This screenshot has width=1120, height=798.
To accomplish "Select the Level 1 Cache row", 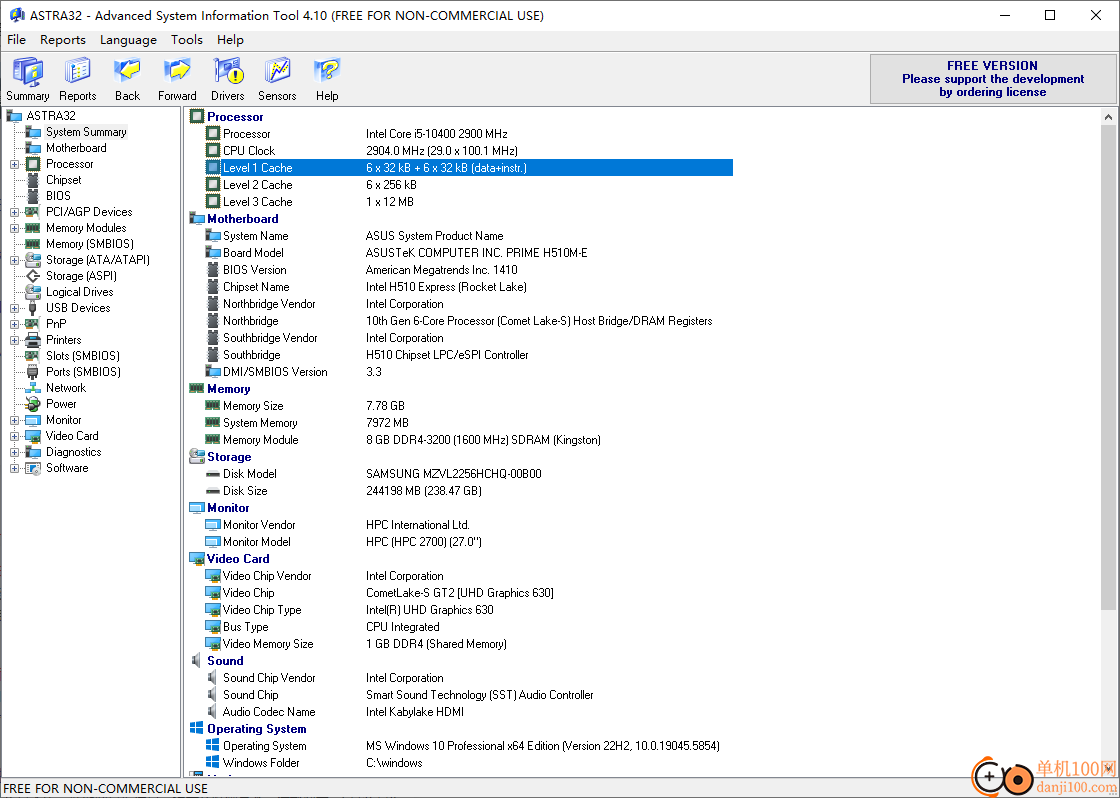I will tap(469, 168).
